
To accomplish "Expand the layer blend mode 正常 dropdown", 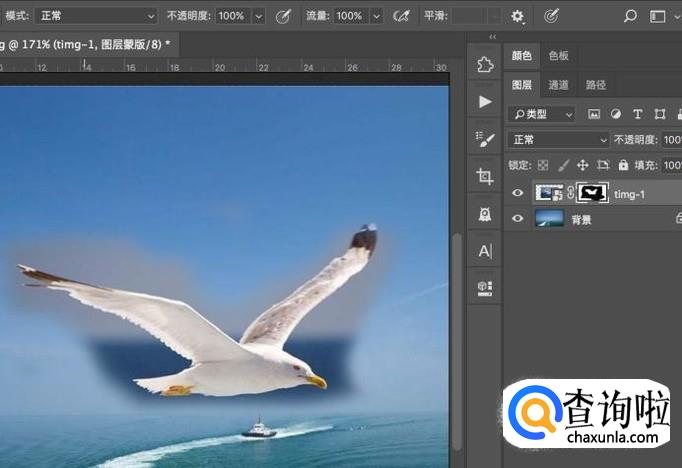I will 558,140.
